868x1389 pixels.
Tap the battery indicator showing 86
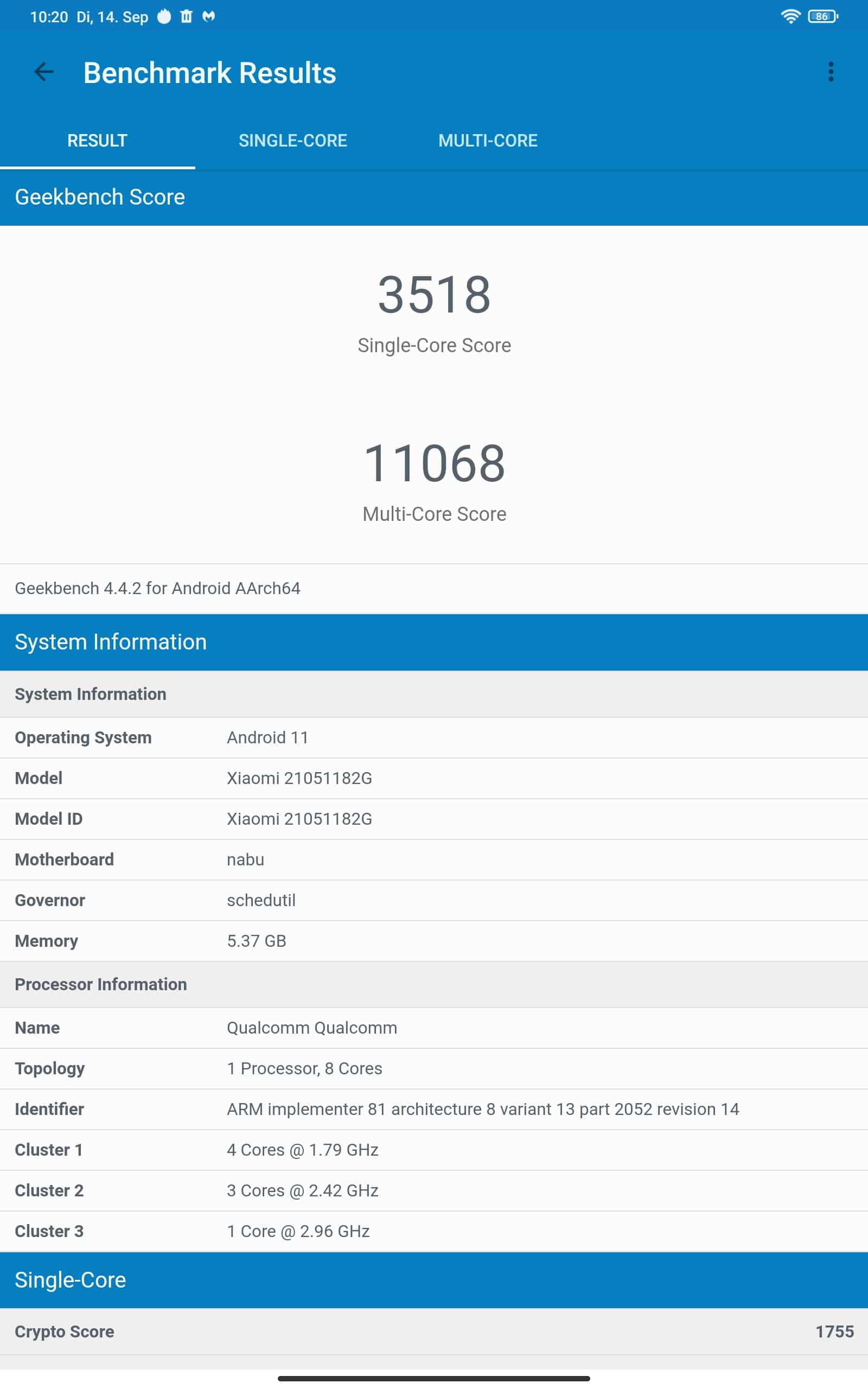click(822, 17)
